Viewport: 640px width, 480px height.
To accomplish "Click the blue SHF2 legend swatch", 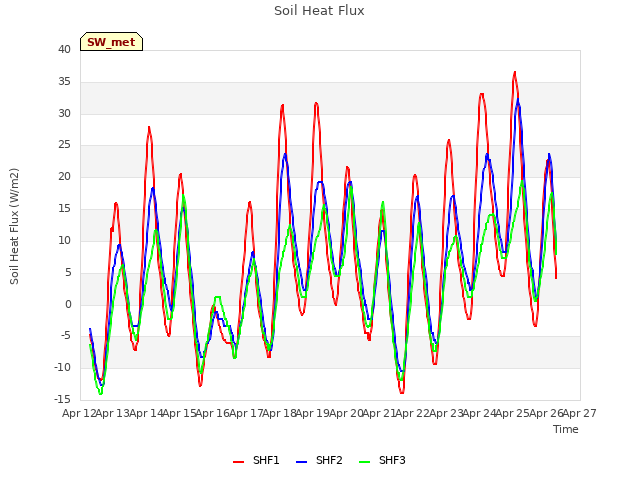I will tap(301, 462).
